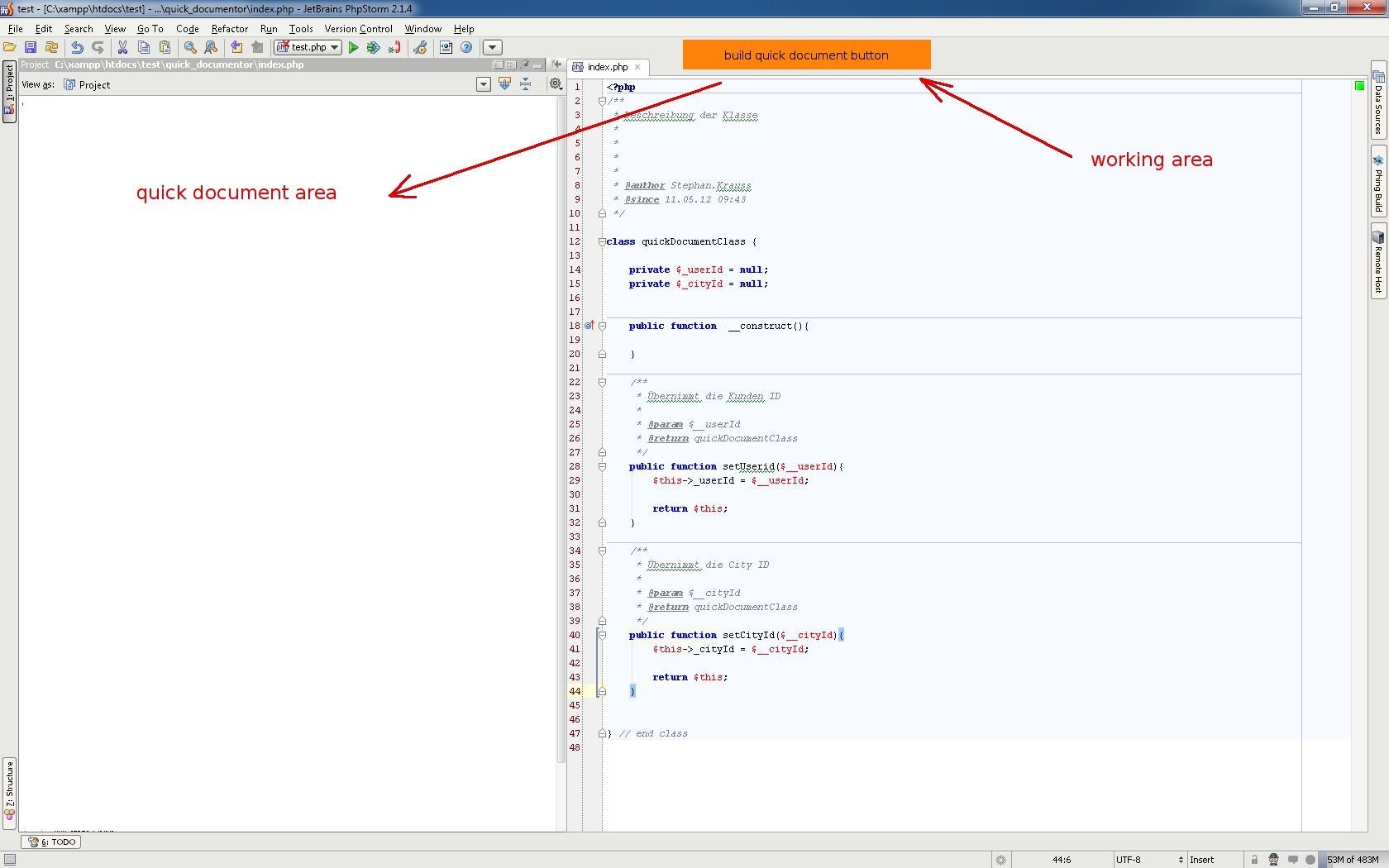Open the Data Sources side panel
This screenshot has height=868, width=1389.
pyautogui.click(x=1378, y=102)
